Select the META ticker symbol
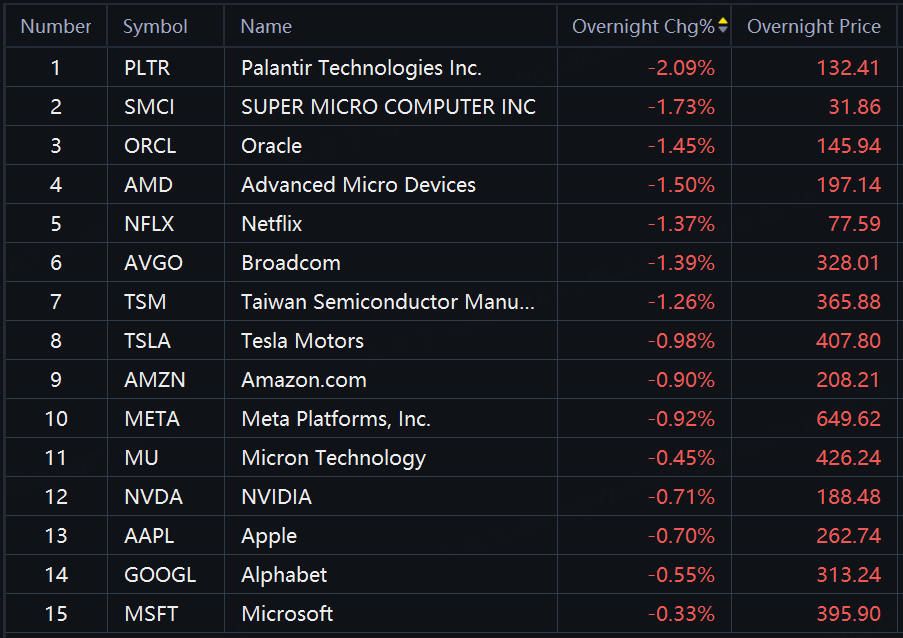 [151, 419]
